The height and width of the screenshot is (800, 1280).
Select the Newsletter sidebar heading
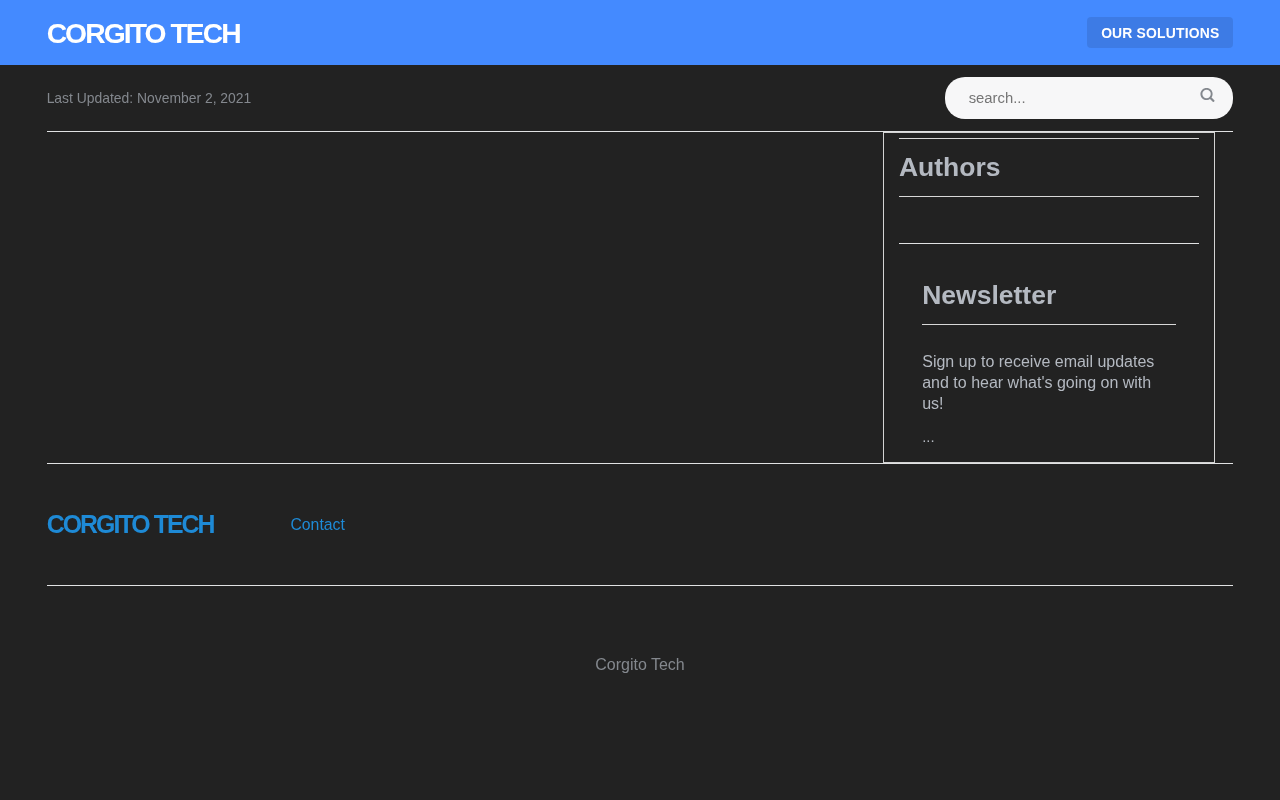click(989, 295)
